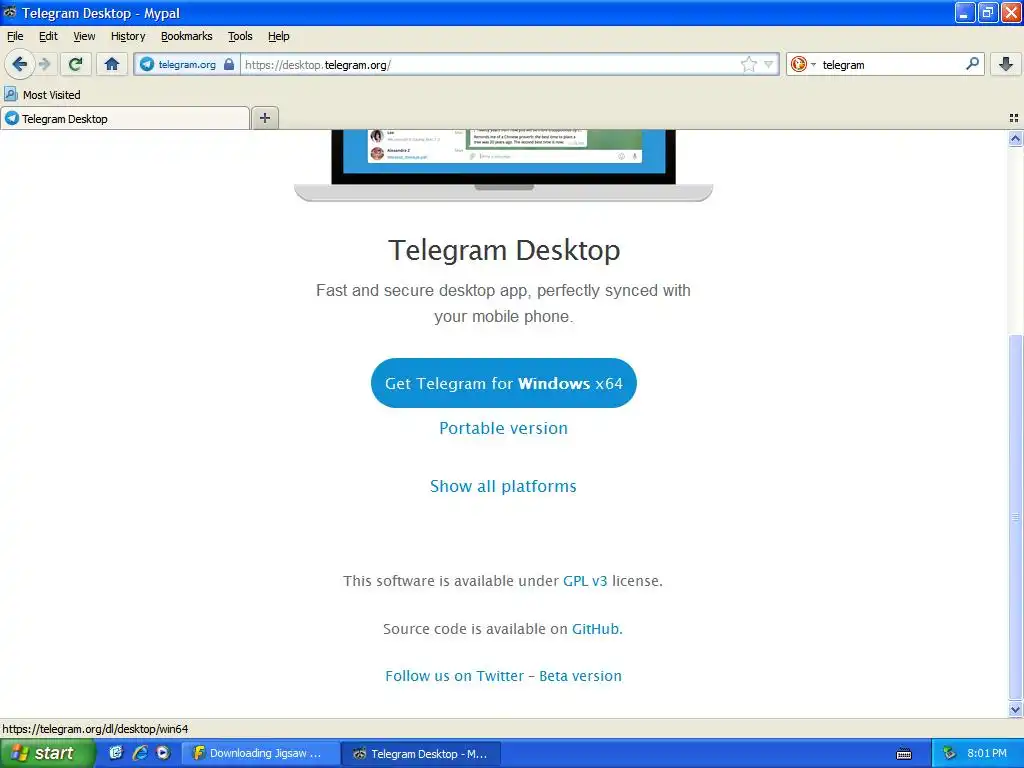Open the History menu
The height and width of the screenshot is (768, 1024).
pyautogui.click(x=128, y=36)
